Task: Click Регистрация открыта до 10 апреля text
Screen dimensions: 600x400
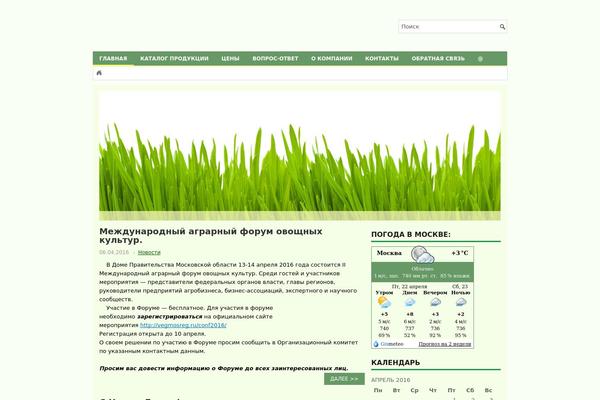Action: pyautogui.click(x=152, y=334)
